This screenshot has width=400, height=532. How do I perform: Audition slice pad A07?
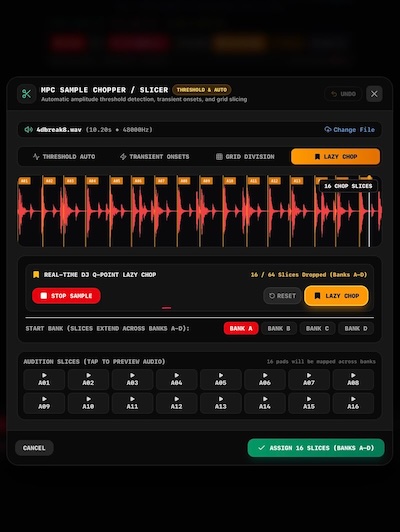point(309,379)
